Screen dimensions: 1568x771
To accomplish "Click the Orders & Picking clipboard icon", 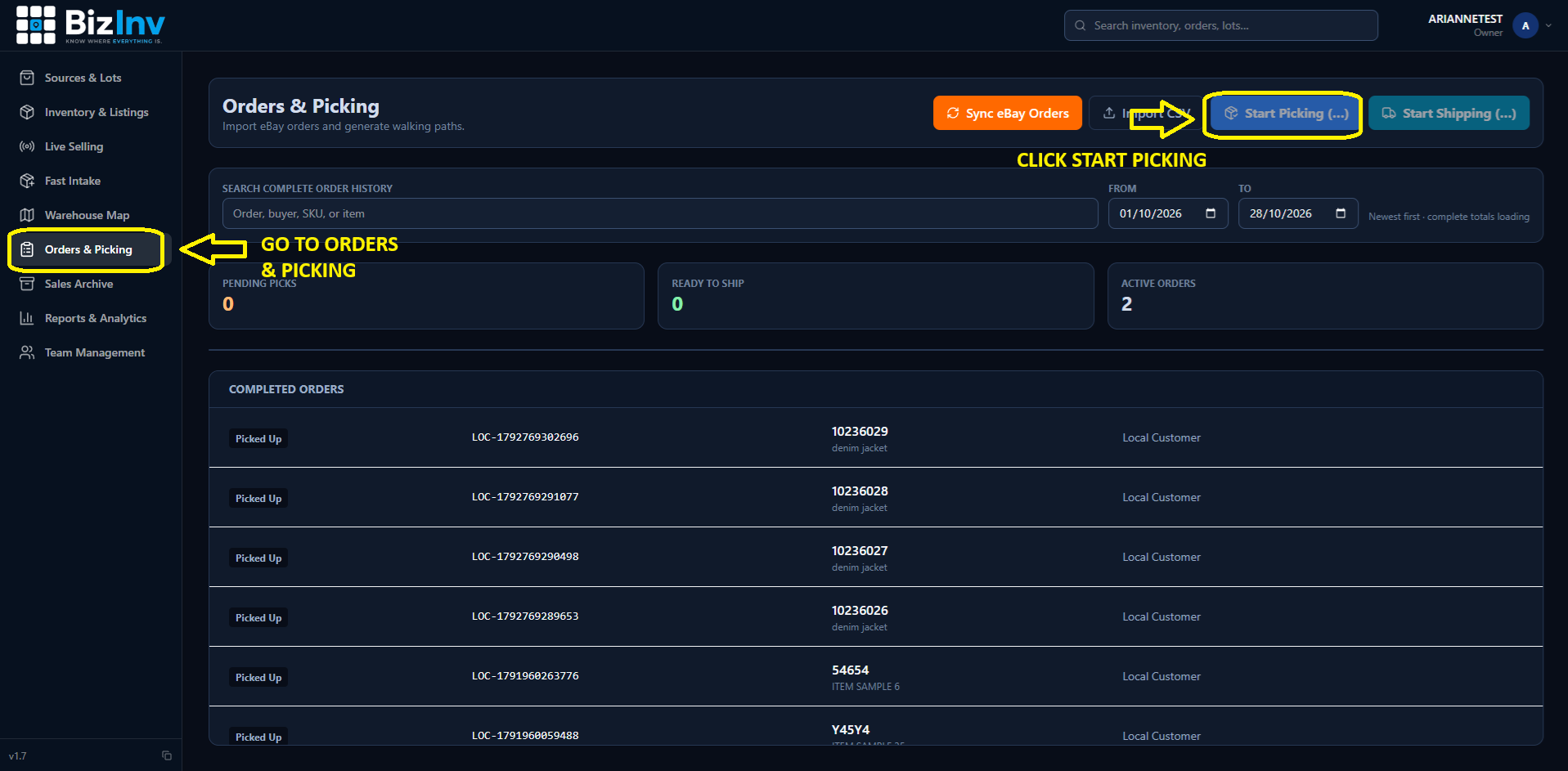I will click(27, 249).
